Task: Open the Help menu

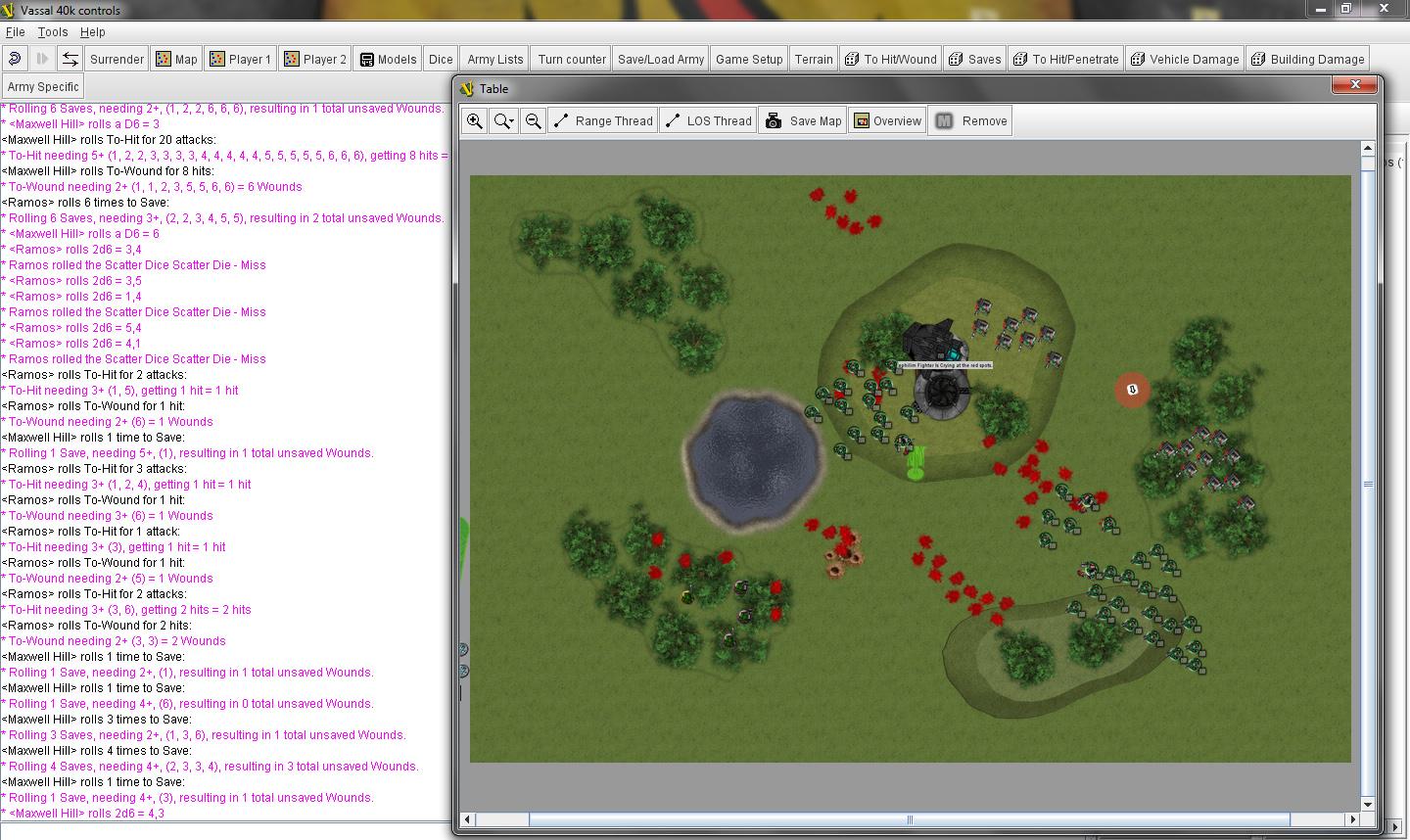Action: click(92, 32)
